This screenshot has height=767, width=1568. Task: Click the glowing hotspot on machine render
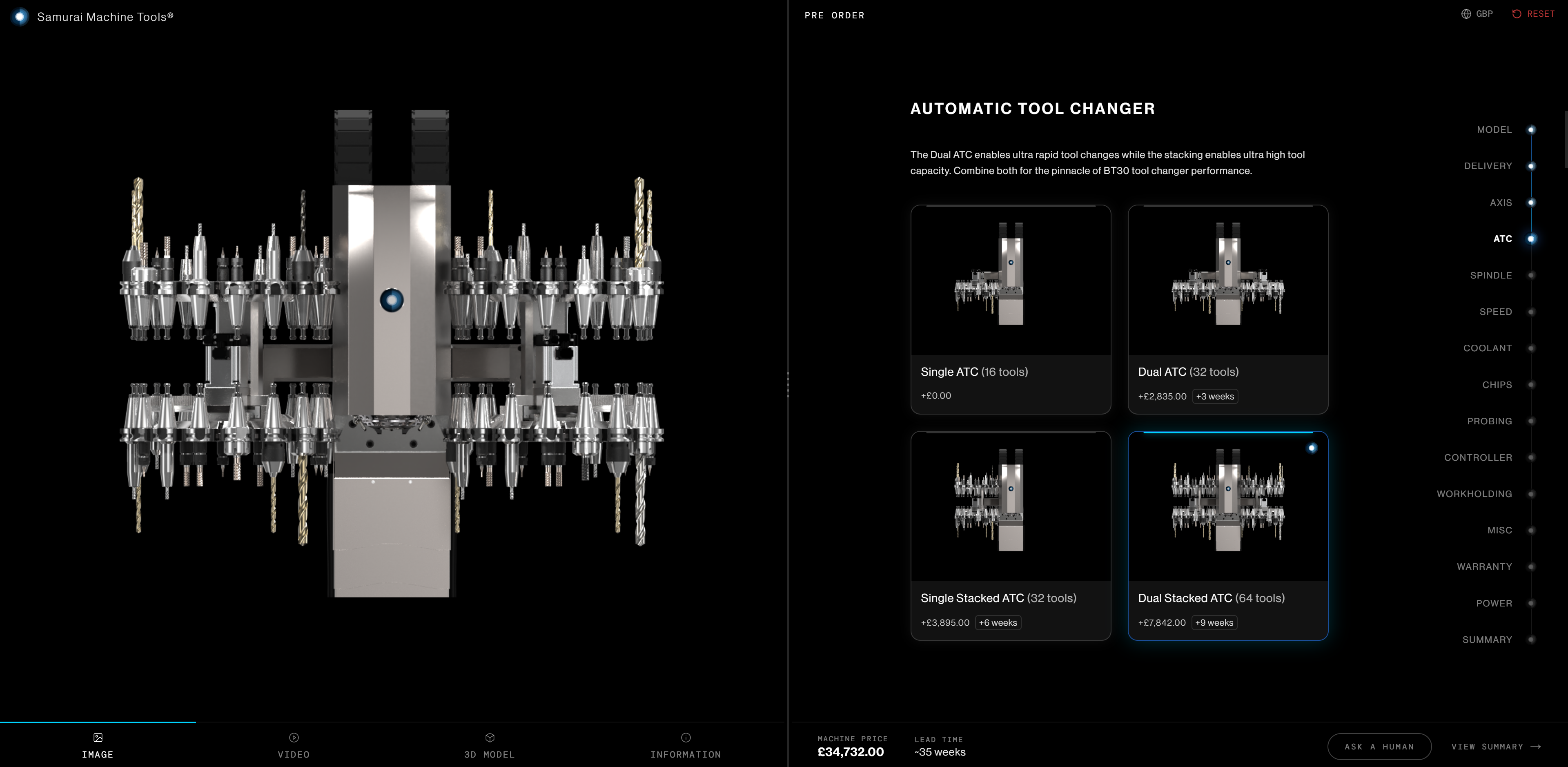click(392, 299)
